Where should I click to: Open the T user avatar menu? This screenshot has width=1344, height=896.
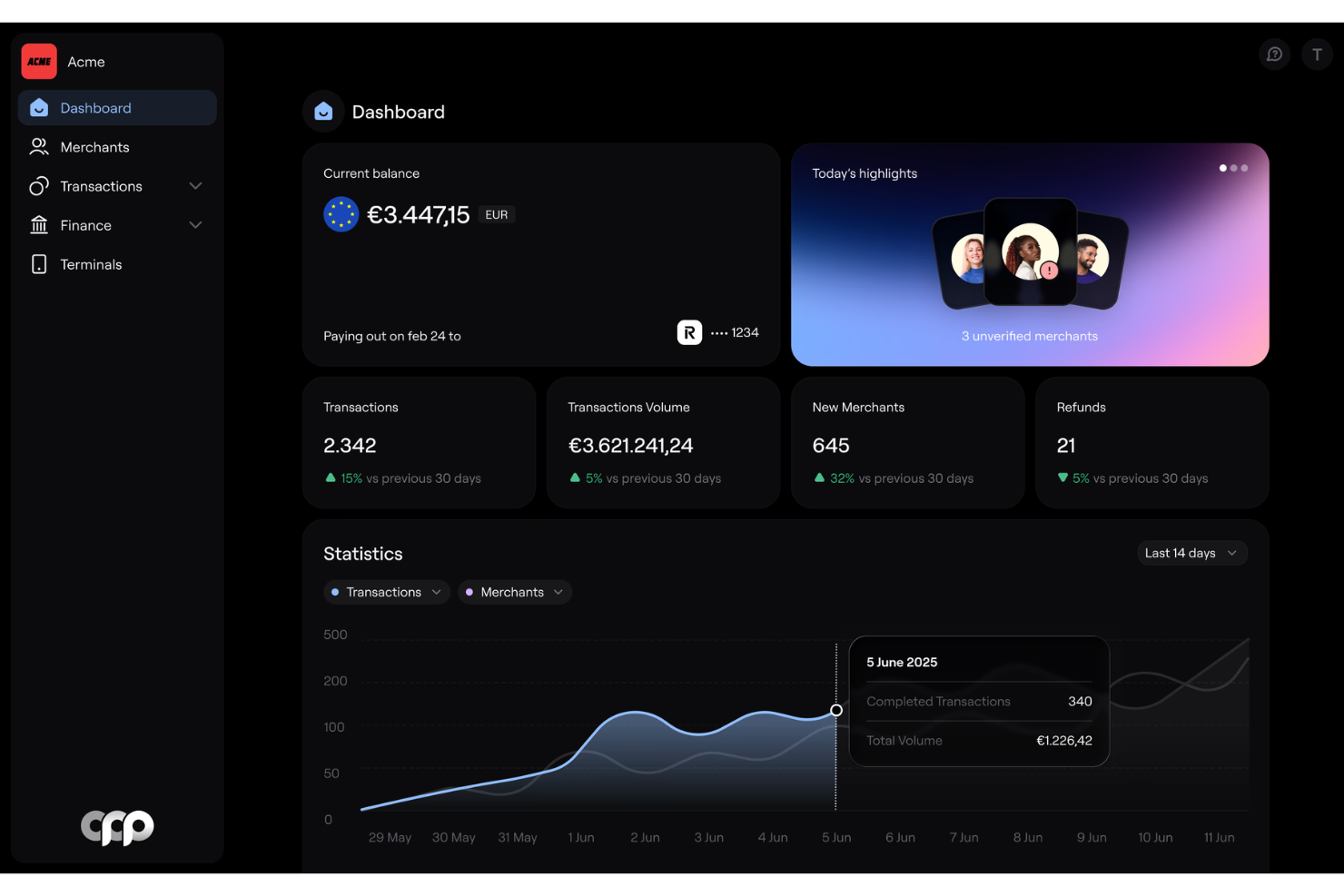1317,54
